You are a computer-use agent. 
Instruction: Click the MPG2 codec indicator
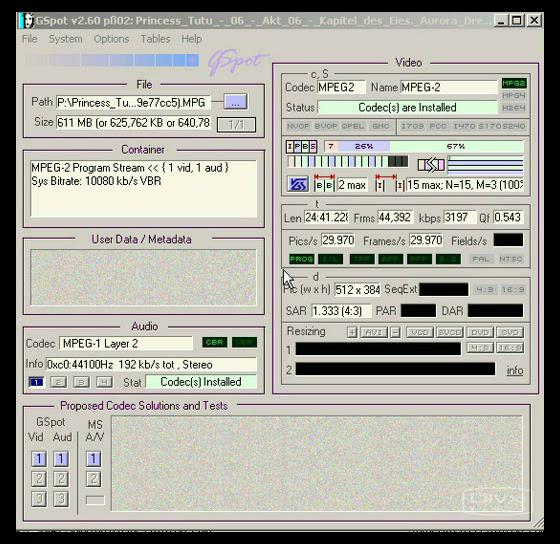click(514, 83)
